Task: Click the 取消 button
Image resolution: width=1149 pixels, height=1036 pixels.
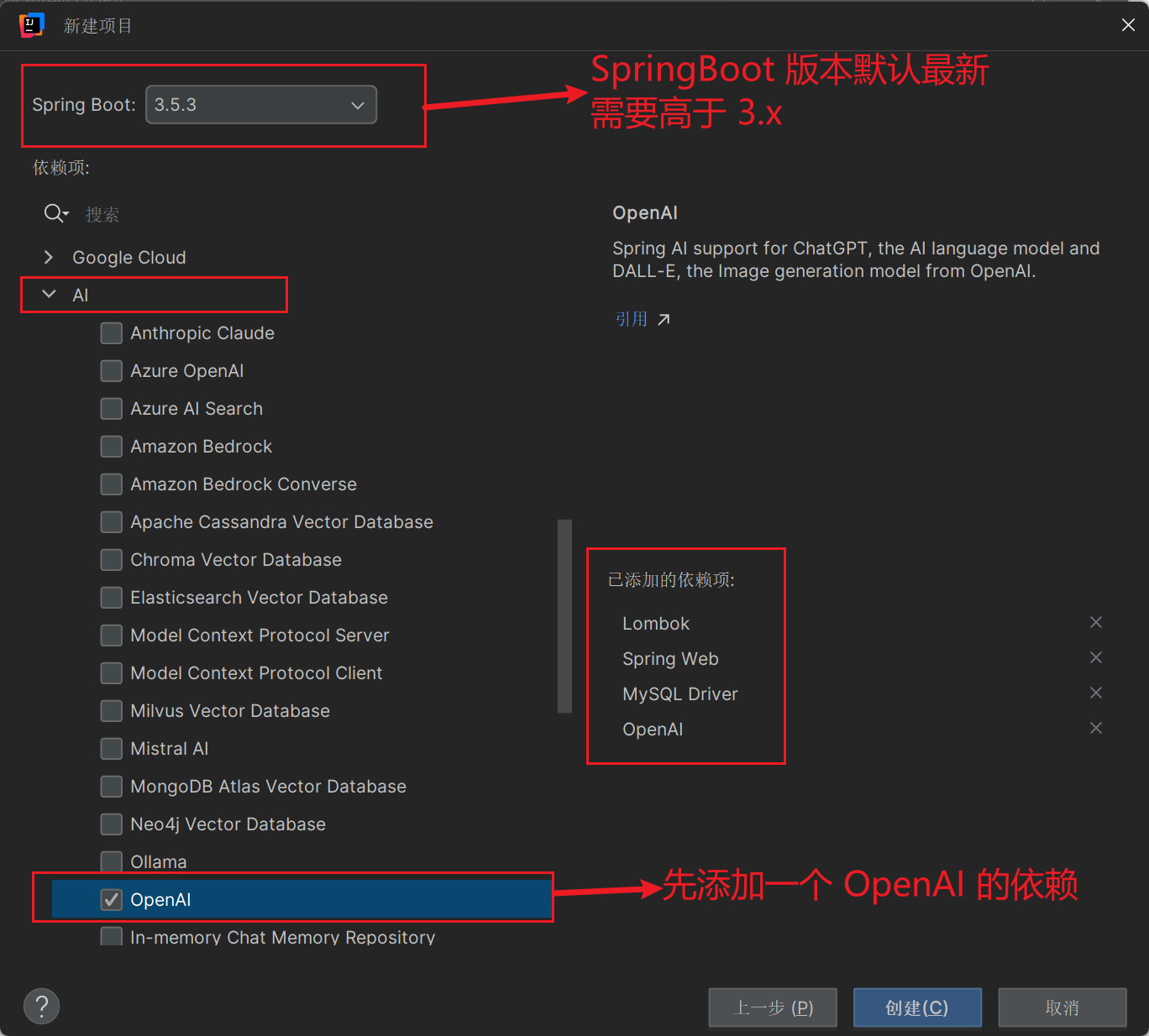Action: pyautogui.click(x=1062, y=1007)
